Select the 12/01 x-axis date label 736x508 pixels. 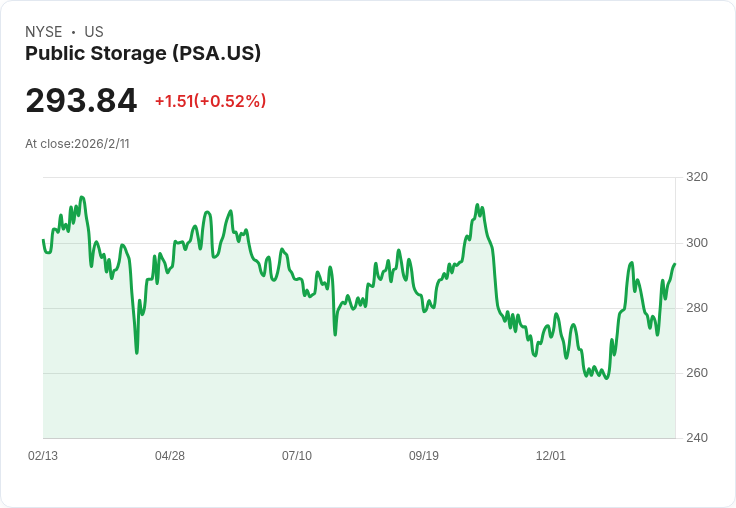point(551,455)
